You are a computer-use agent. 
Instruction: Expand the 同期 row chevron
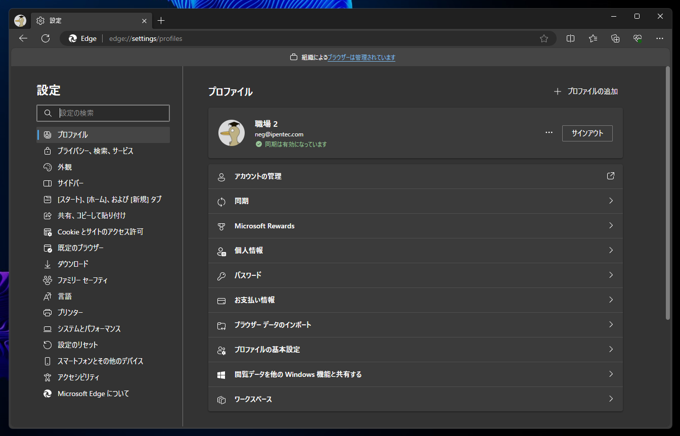tap(611, 201)
